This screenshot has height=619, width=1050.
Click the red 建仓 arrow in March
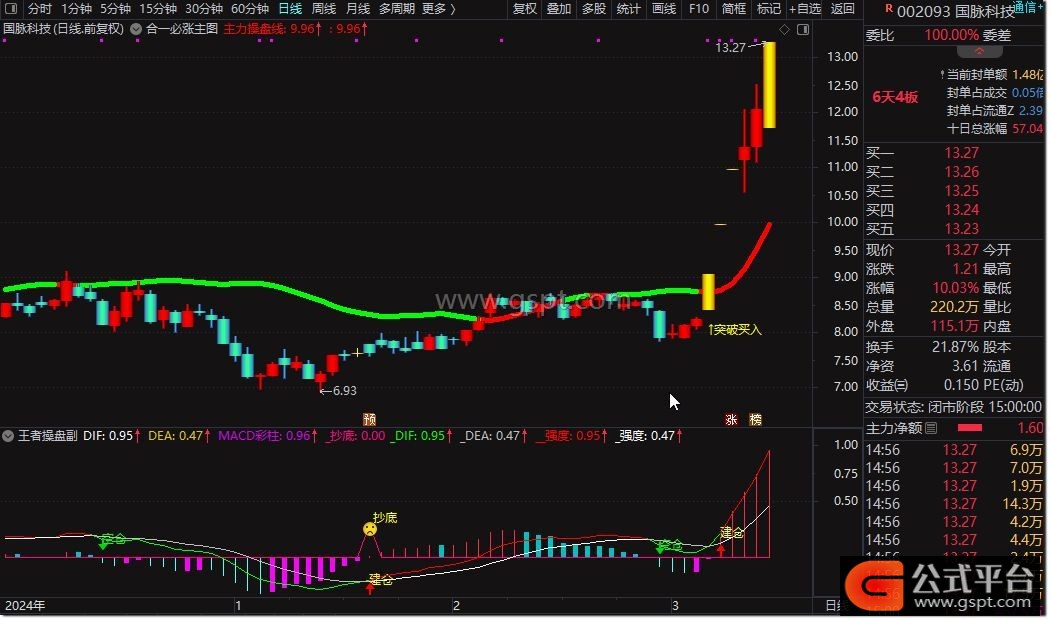pos(721,550)
